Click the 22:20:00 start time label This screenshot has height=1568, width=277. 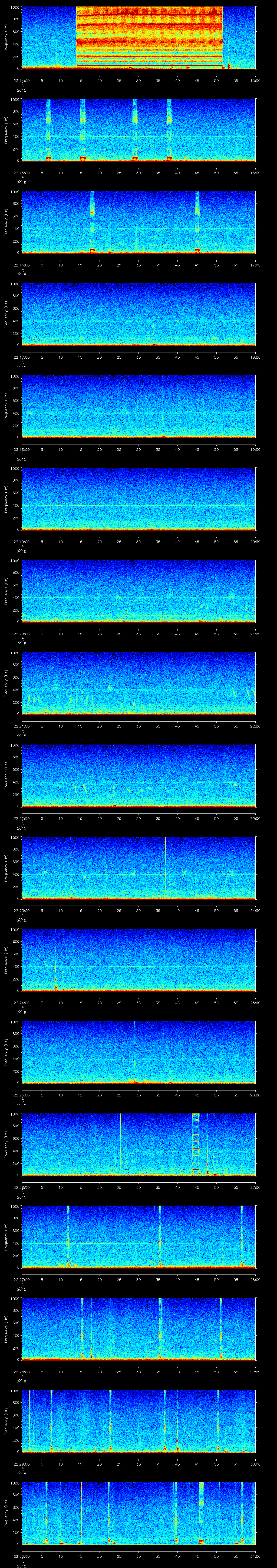(x=21, y=634)
